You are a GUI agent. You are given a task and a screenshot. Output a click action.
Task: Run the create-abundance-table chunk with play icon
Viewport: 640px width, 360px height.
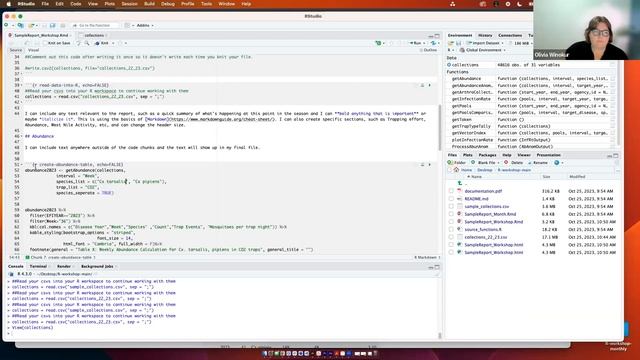coord(429,164)
